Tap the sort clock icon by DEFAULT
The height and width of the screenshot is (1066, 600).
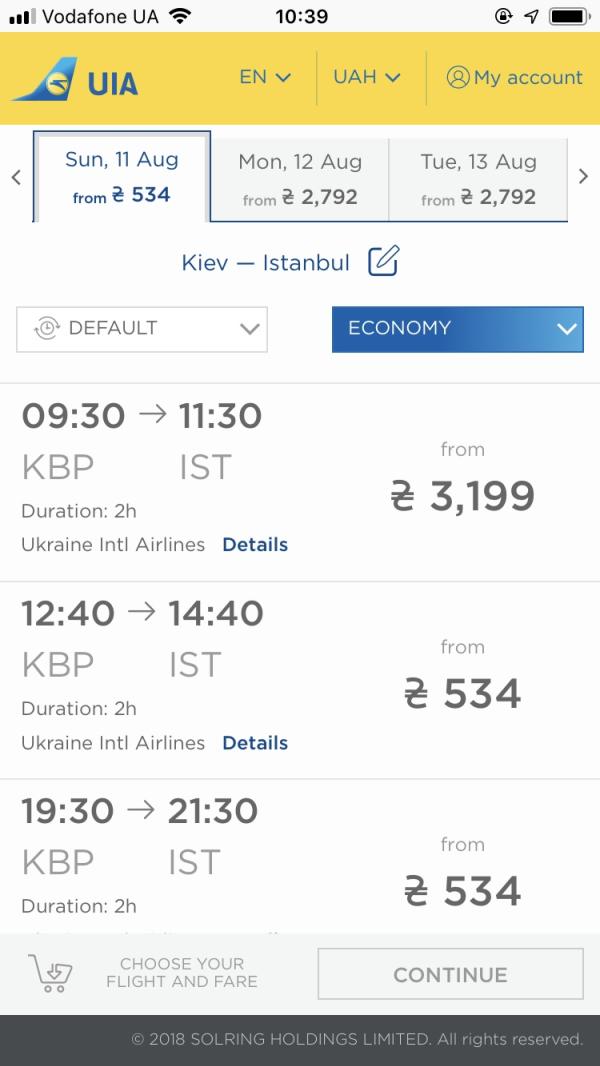(47, 328)
